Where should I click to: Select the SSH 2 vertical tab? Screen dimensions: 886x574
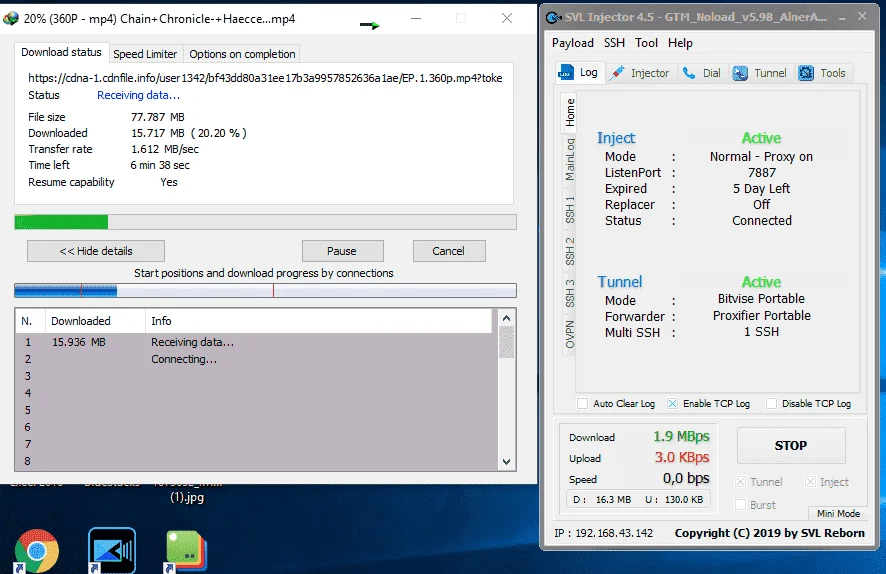point(569,251)
